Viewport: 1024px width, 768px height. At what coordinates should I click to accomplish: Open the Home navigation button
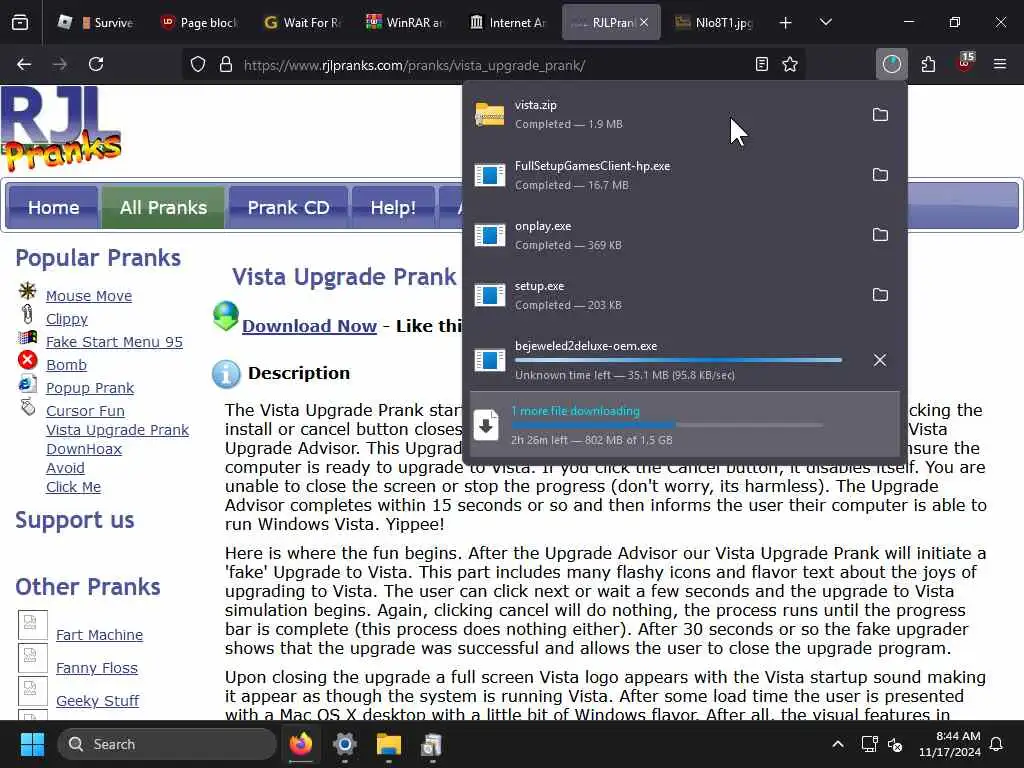pos(54,208)
